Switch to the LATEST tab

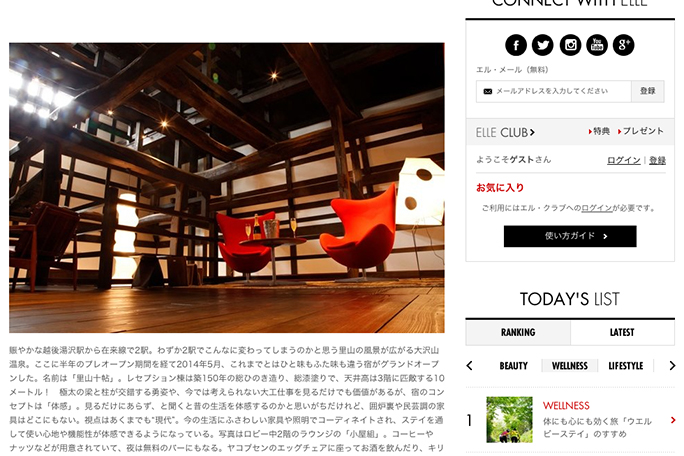click(622, 333)
